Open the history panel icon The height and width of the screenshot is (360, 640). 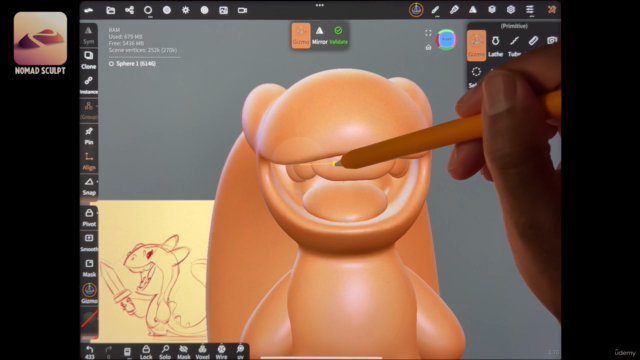127,352
